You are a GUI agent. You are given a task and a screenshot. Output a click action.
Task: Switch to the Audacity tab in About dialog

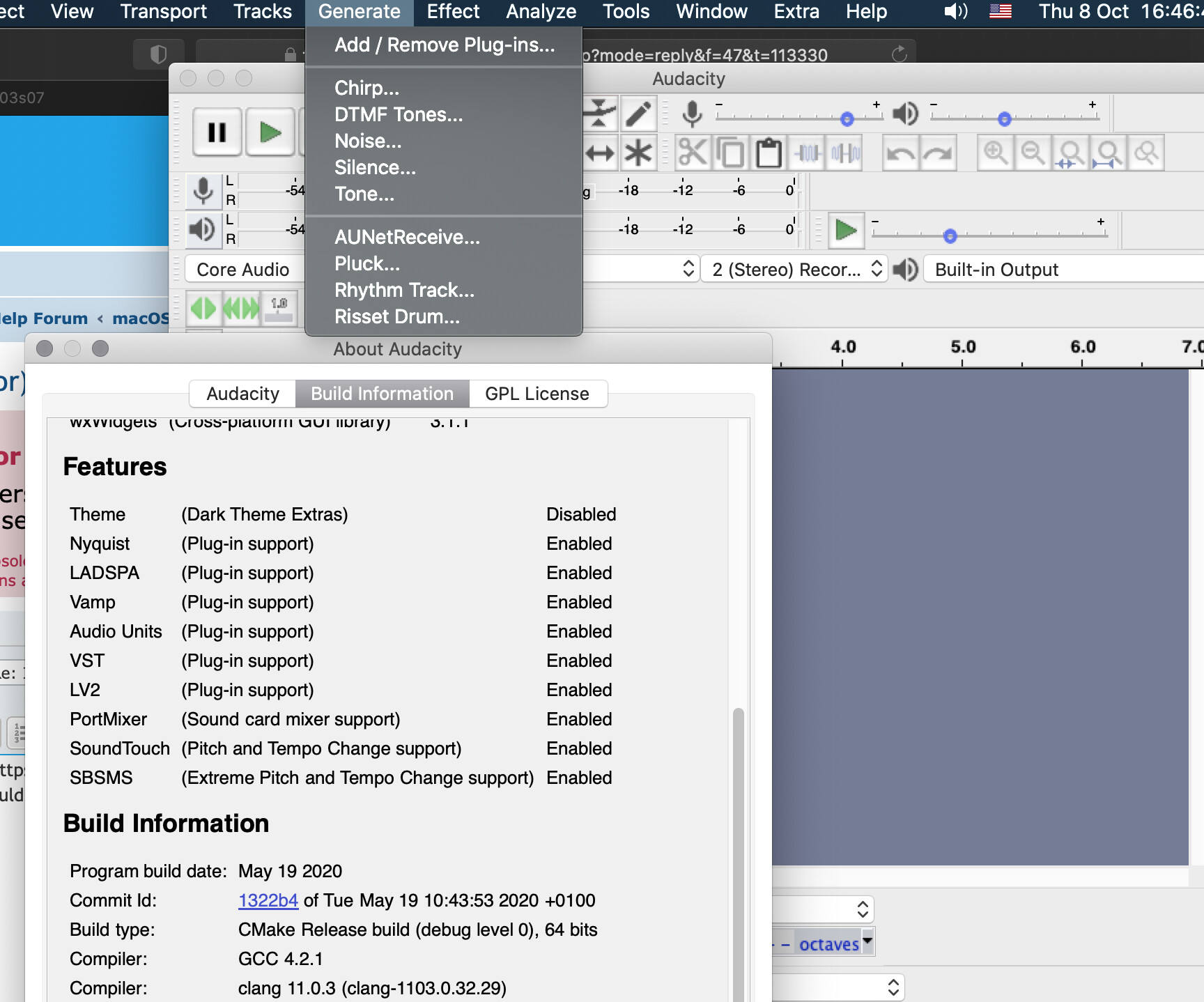tap(242, 394)
